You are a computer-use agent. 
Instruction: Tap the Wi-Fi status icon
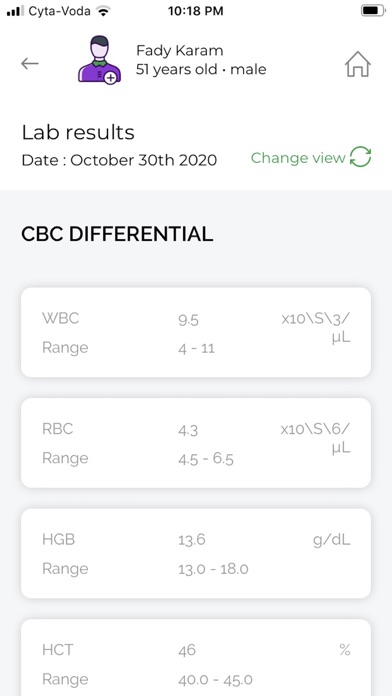[x=103, y=11]
